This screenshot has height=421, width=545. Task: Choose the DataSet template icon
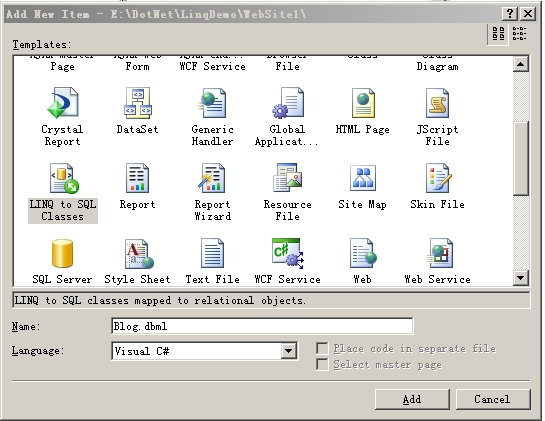[138, 103]
